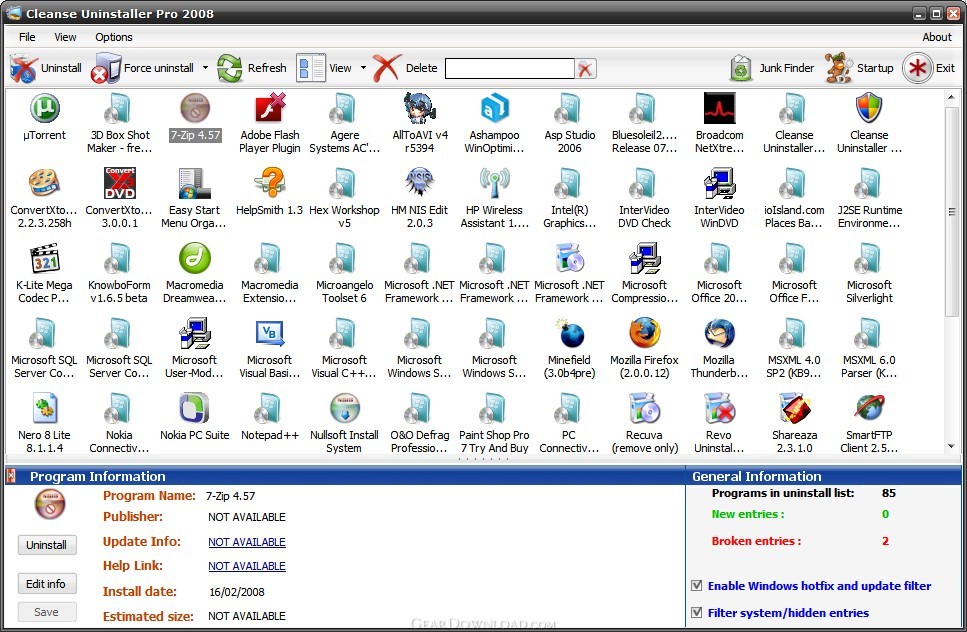The height and width of the screenshot is (632, 967).
Task: Close the Program Information panel
Action: pyautogui.click(x=10, y=476)
